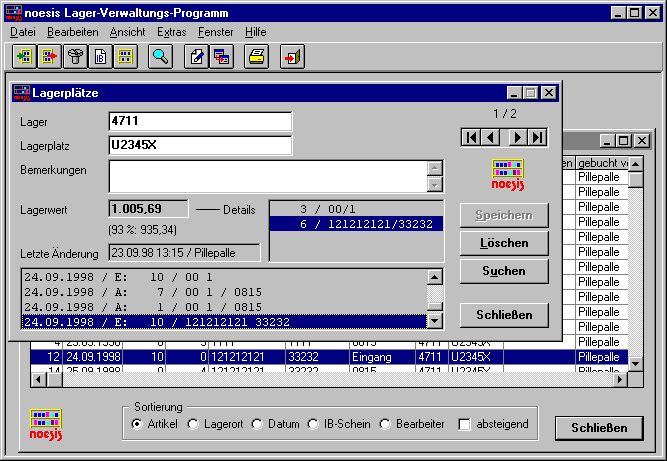Screen dimensions: 667x461
Task: Click the Bemerkungen text area
Action: pos(268,176)
